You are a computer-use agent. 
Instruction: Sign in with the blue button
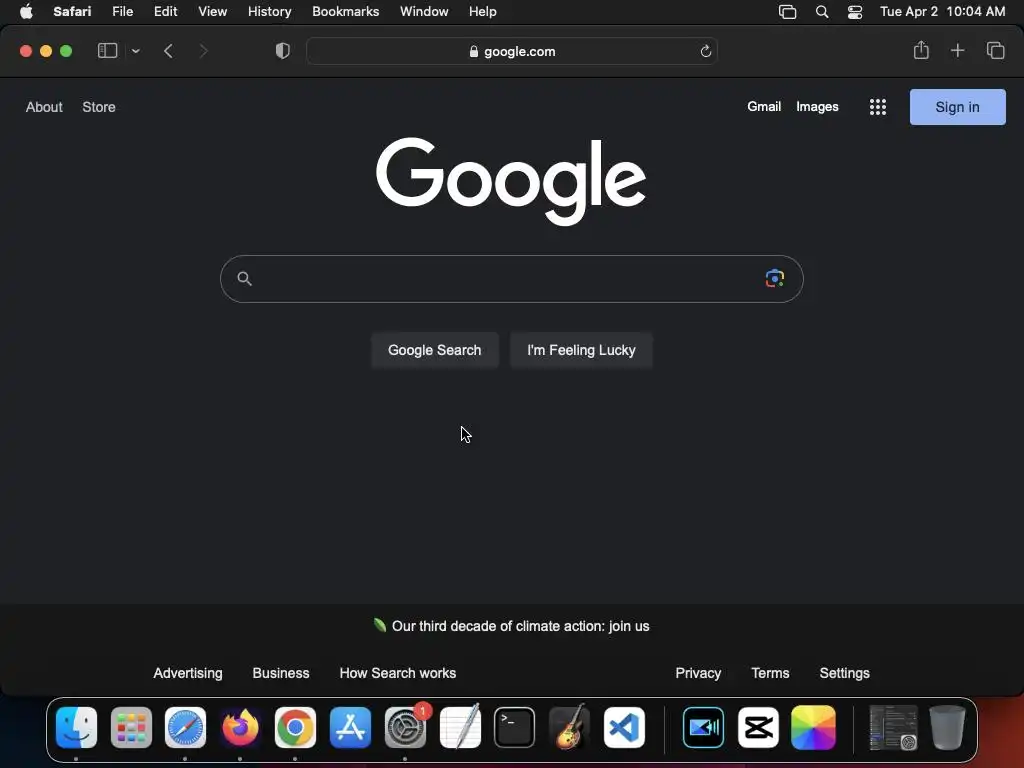[957, 107]
